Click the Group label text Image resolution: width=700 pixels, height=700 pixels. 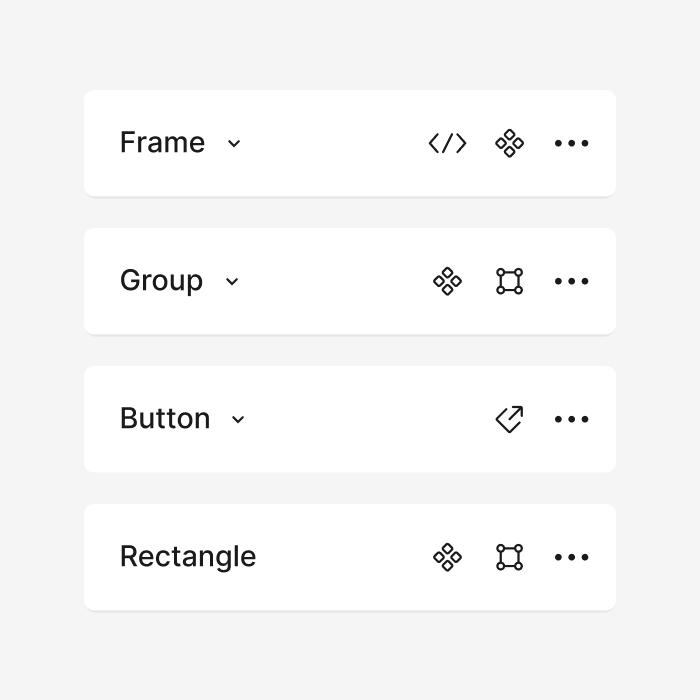click(161, 281)
